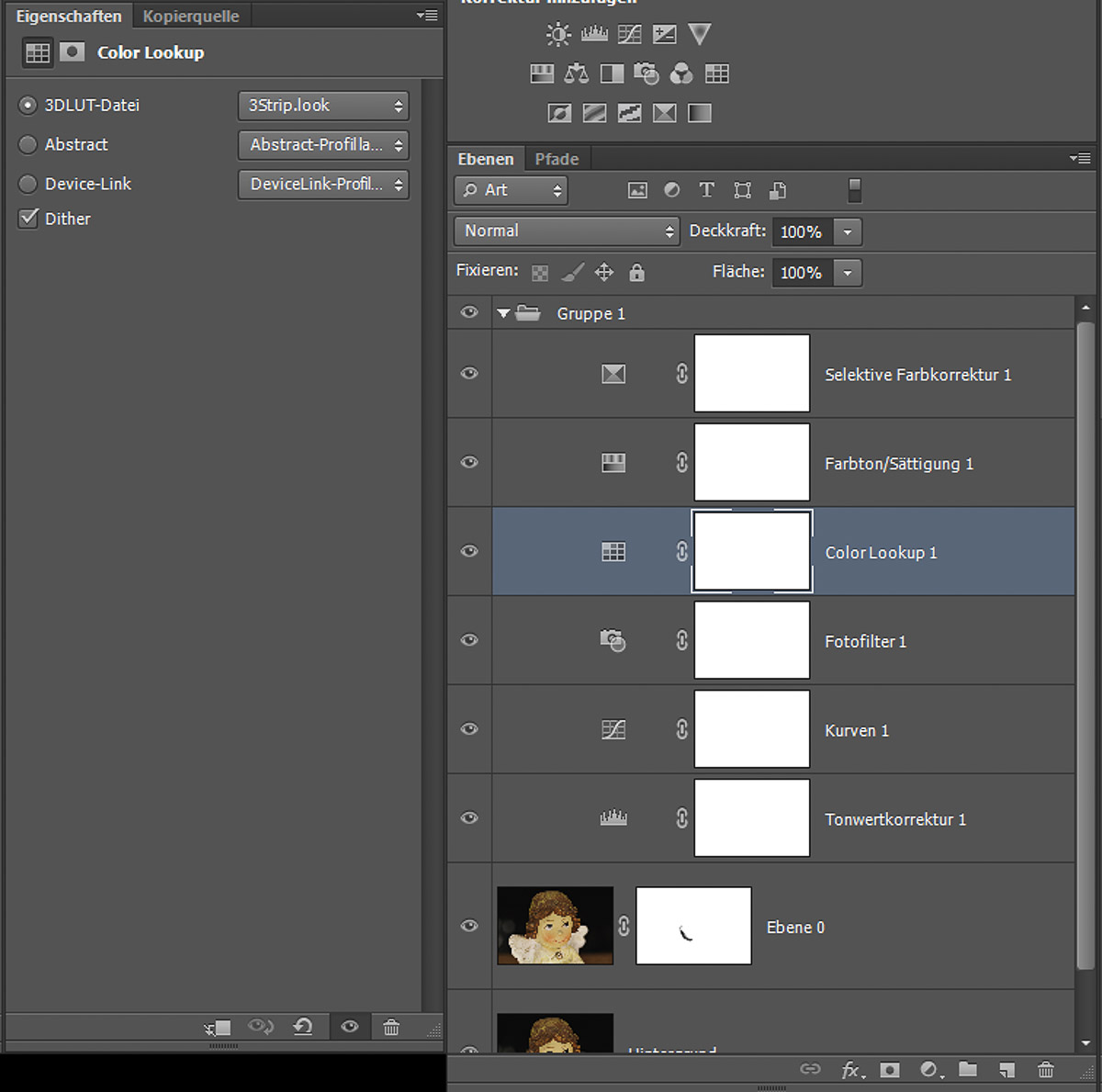The image size is (1102, 1092).
Task: Click the lock all icon beside Fixieren
Action: pos(636,273)
